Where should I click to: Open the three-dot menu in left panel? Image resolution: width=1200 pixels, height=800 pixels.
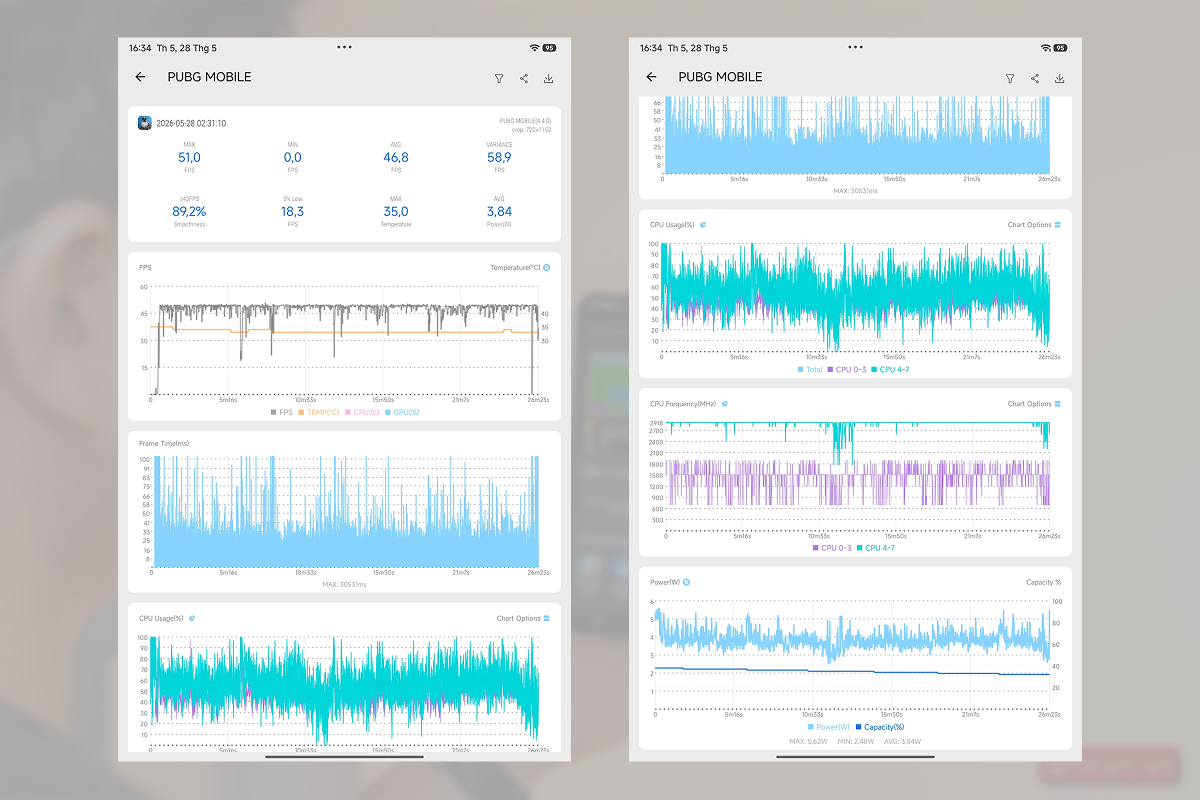point(345,47)
